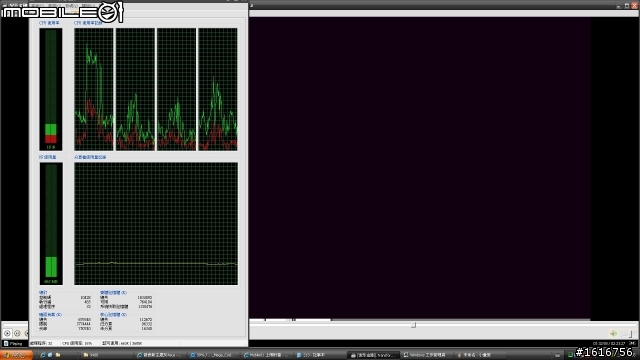Click the Playing status icon
This screenshot has height=360, width=640.
(6, 344)
